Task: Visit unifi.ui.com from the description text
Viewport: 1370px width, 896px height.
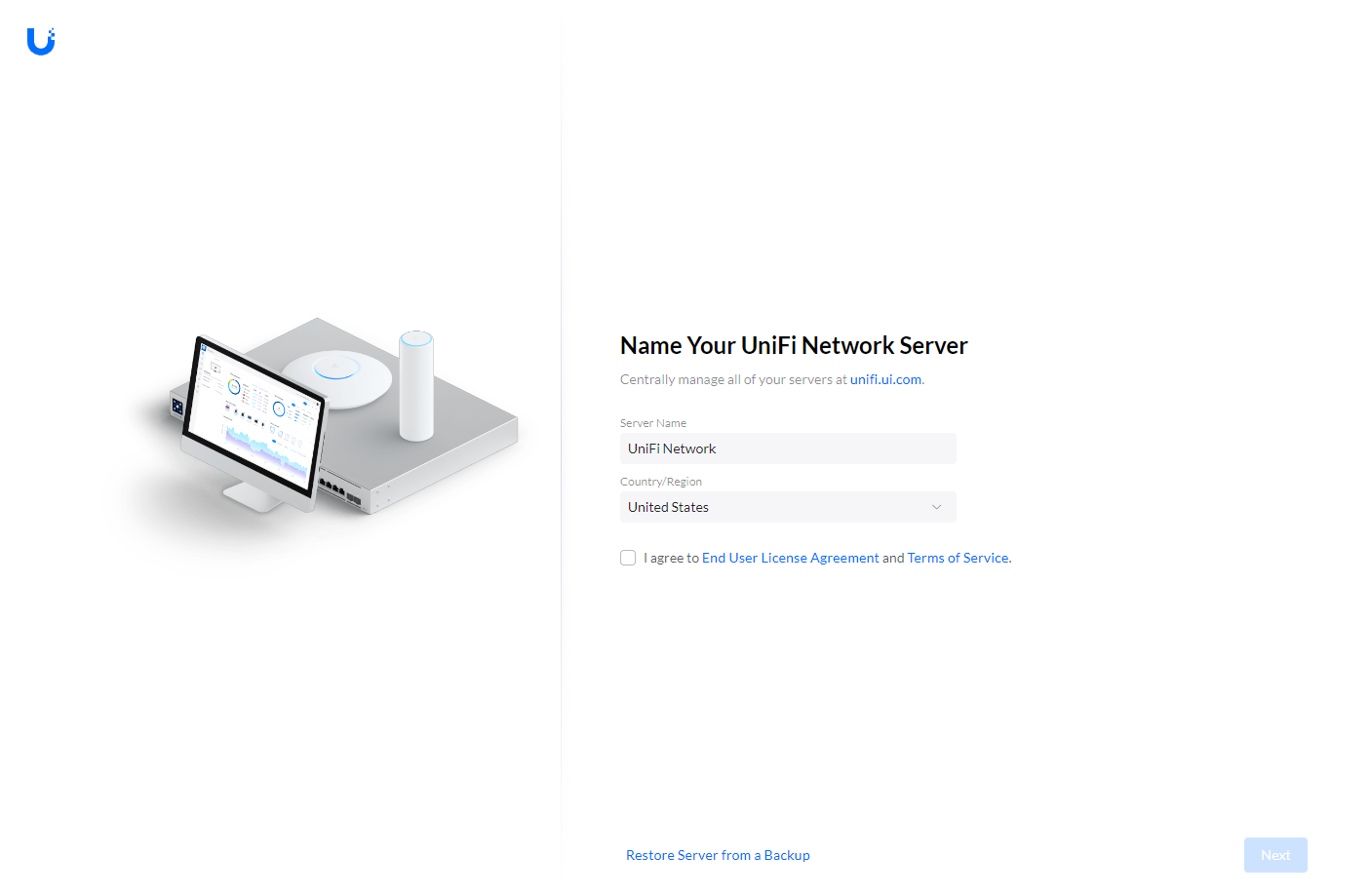Action: click(x=884, y=379)
